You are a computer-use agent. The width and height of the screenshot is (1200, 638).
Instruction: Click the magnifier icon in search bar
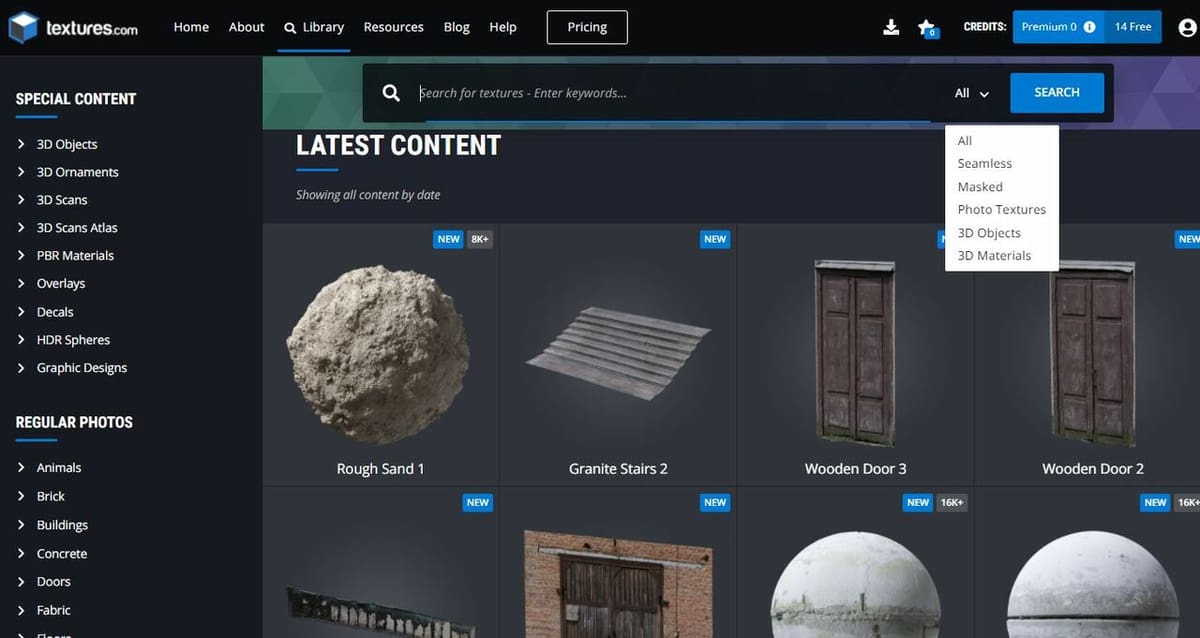391,93
